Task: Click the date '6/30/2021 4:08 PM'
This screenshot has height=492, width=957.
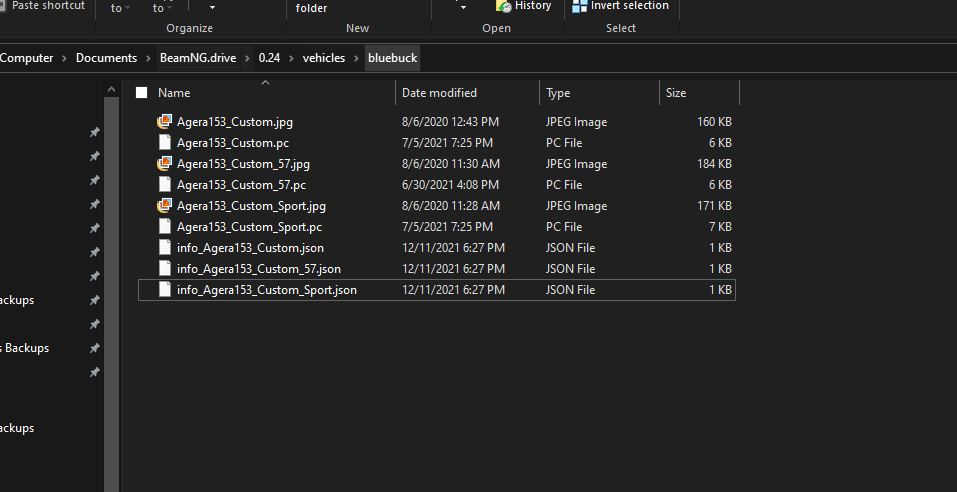Action: [x=450, y=184]
